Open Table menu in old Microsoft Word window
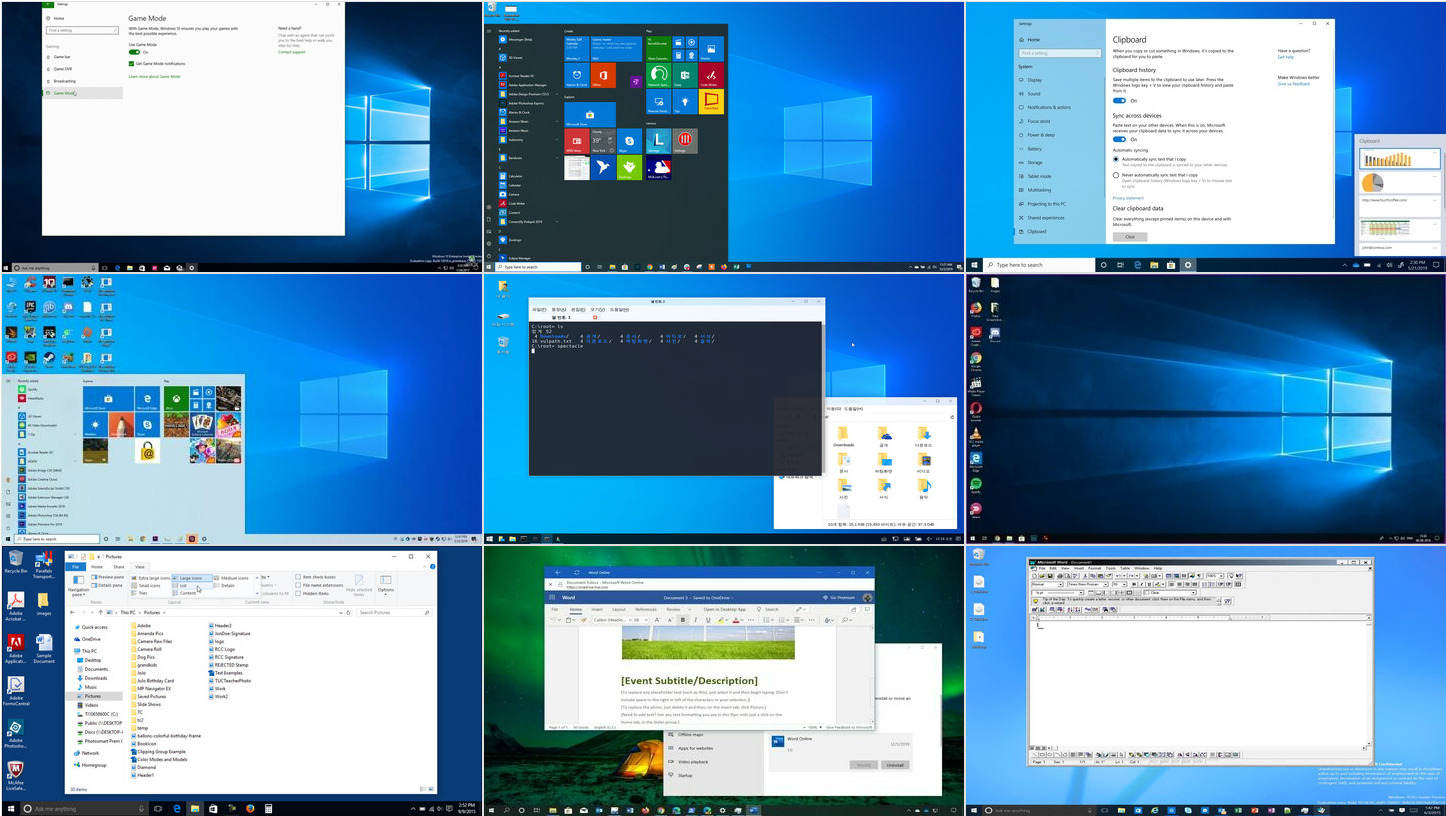 pos(1125,568)
